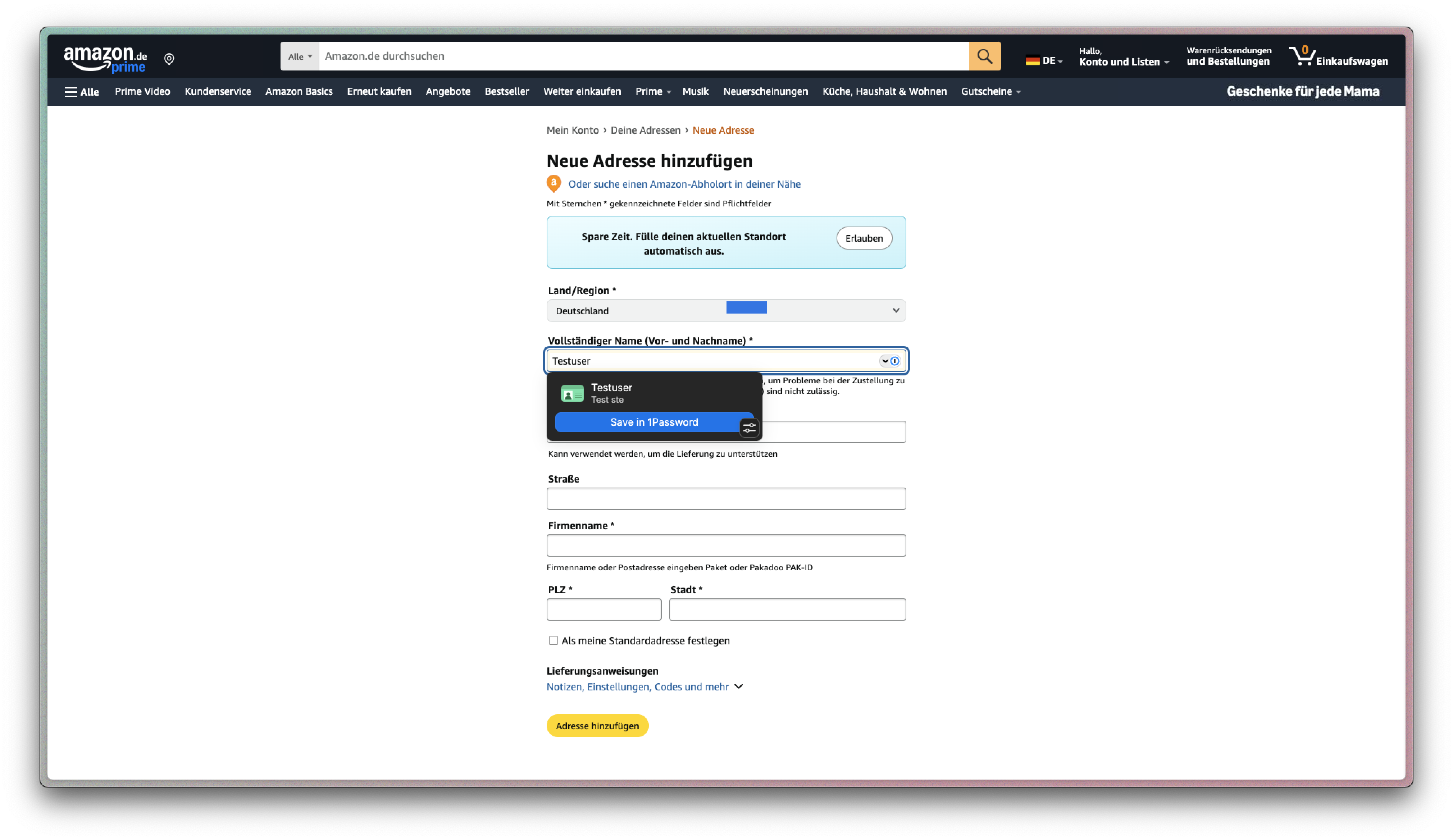Open the hamburger Alle menu

82,92
